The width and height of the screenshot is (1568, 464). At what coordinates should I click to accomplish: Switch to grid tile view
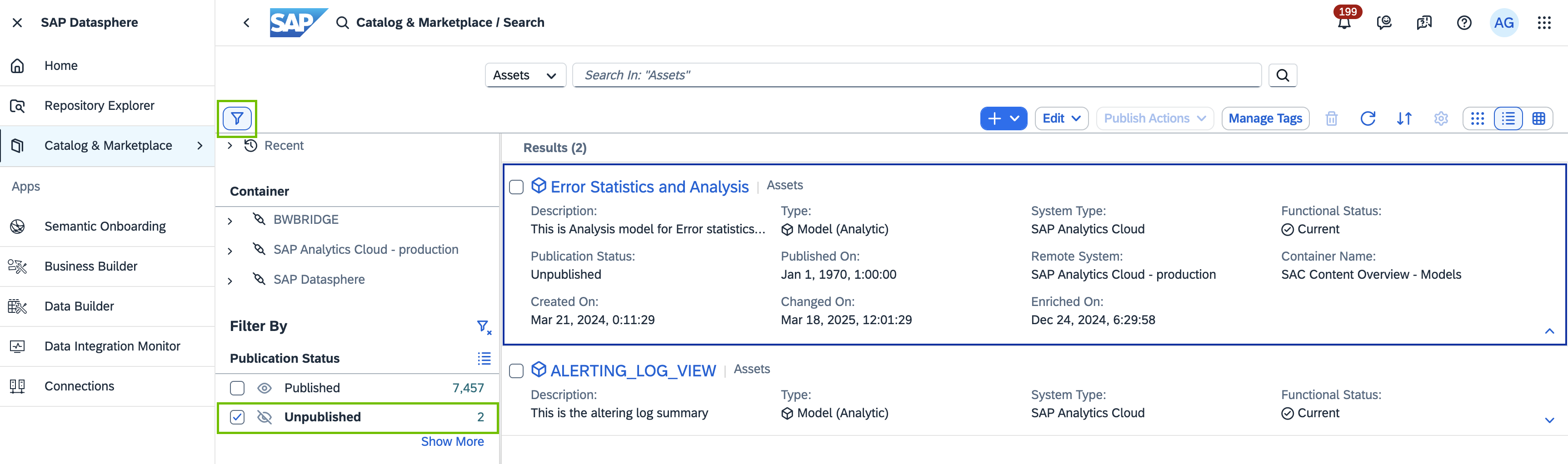click(x=1477, y=118)
